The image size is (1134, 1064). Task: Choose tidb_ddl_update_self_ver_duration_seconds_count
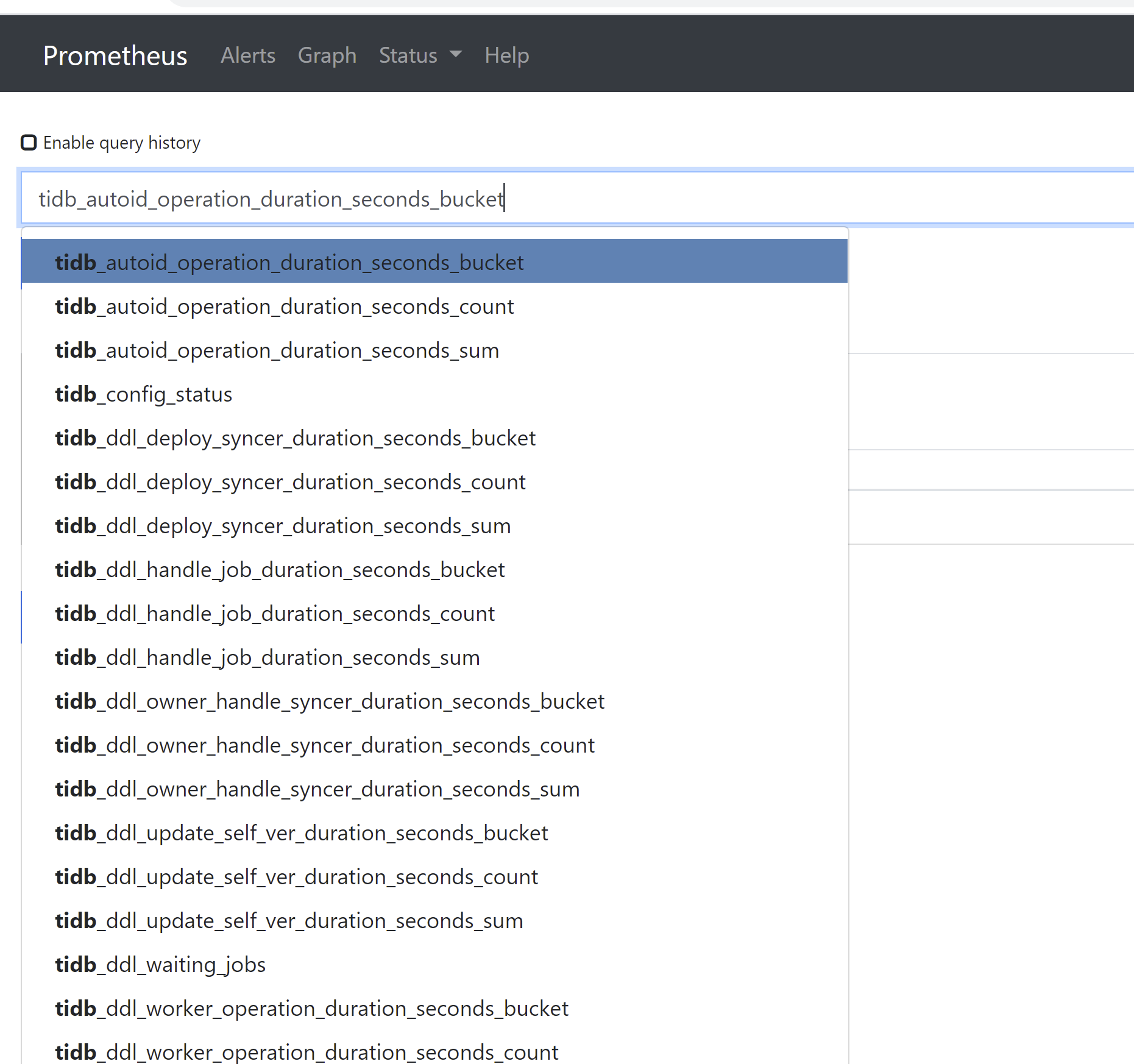pyautogui.click(x=434, y=876)
